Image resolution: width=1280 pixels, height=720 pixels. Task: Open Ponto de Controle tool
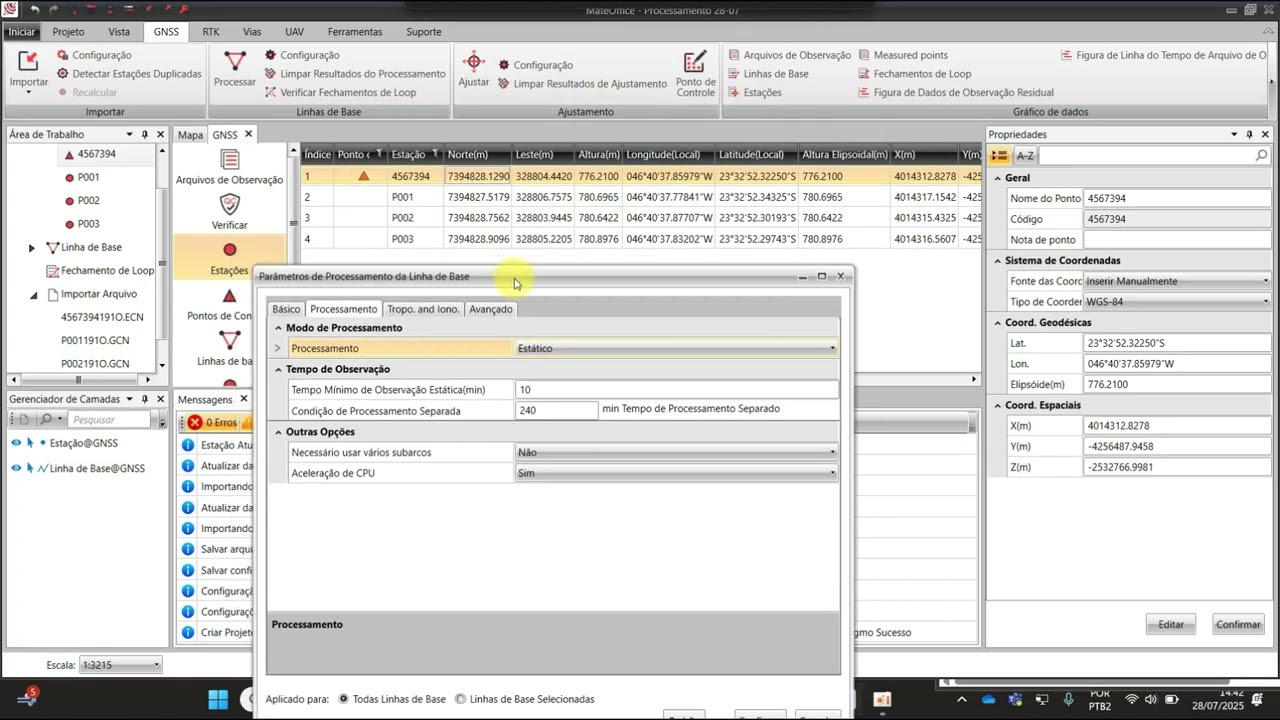[695, 73]
